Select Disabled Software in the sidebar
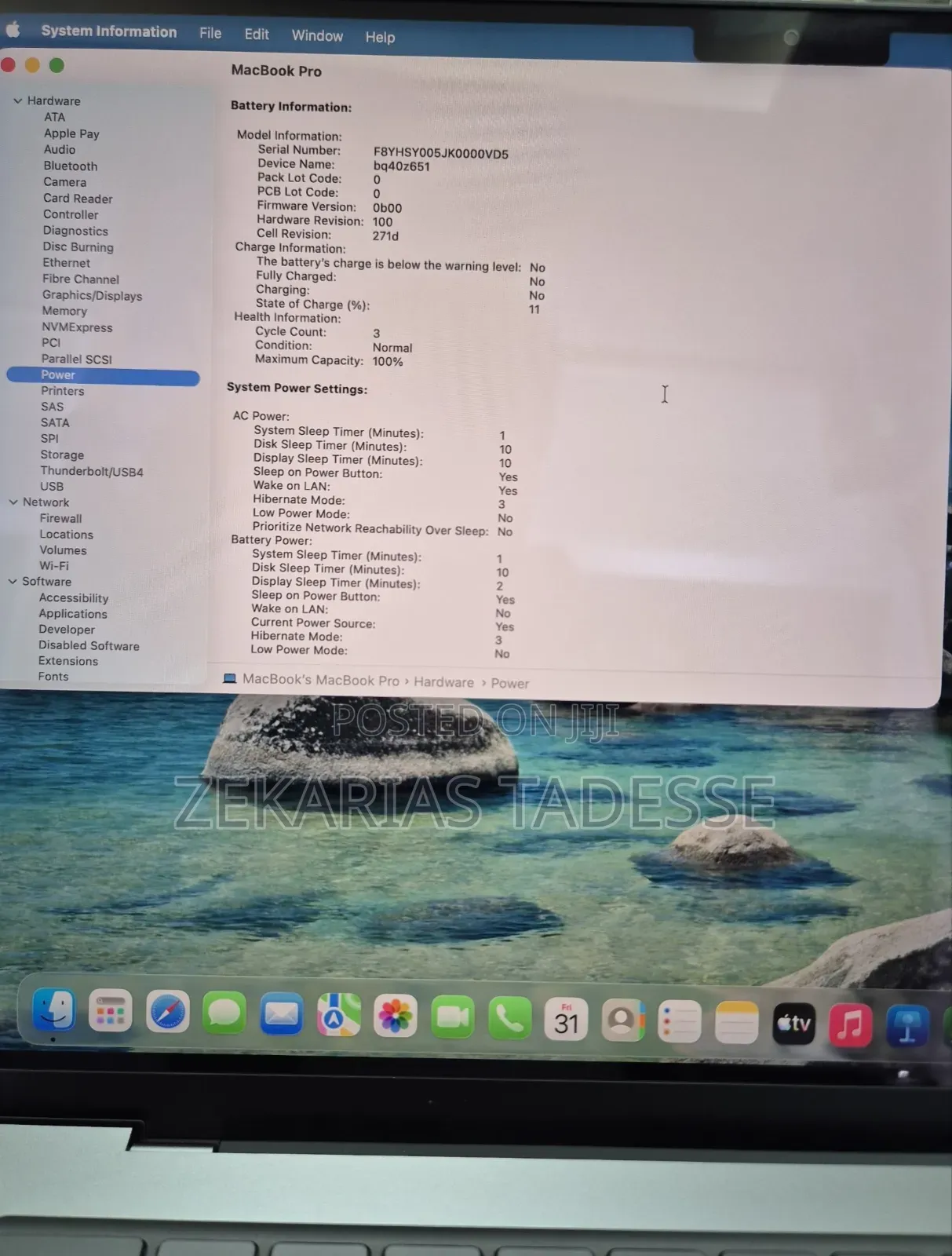This screenshot has width=952, height=1256. click(89, 645)
